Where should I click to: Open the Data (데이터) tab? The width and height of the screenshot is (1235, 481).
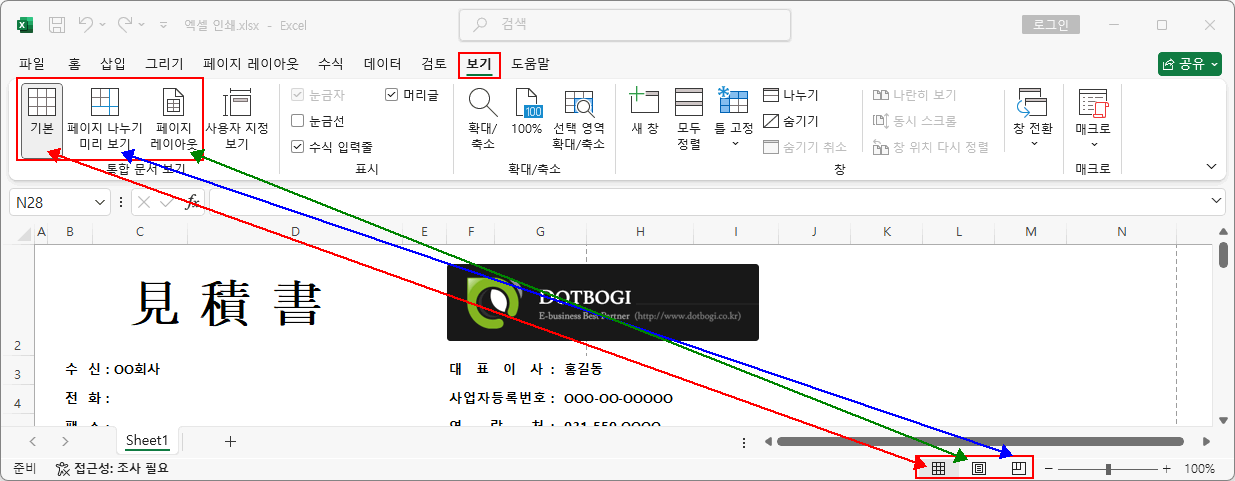coord(383,64)
